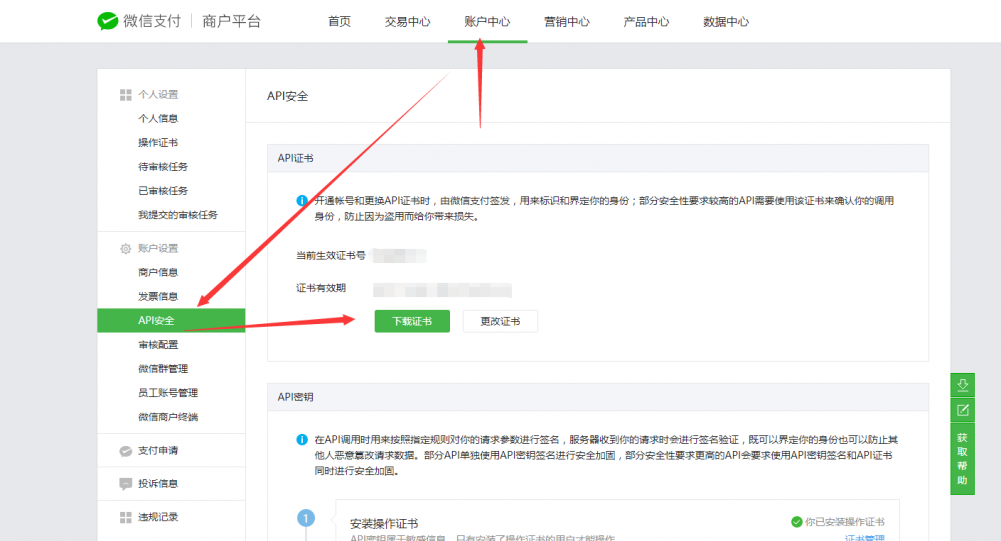Open 员工账号管理 in the sidebar

click(168, 393)
